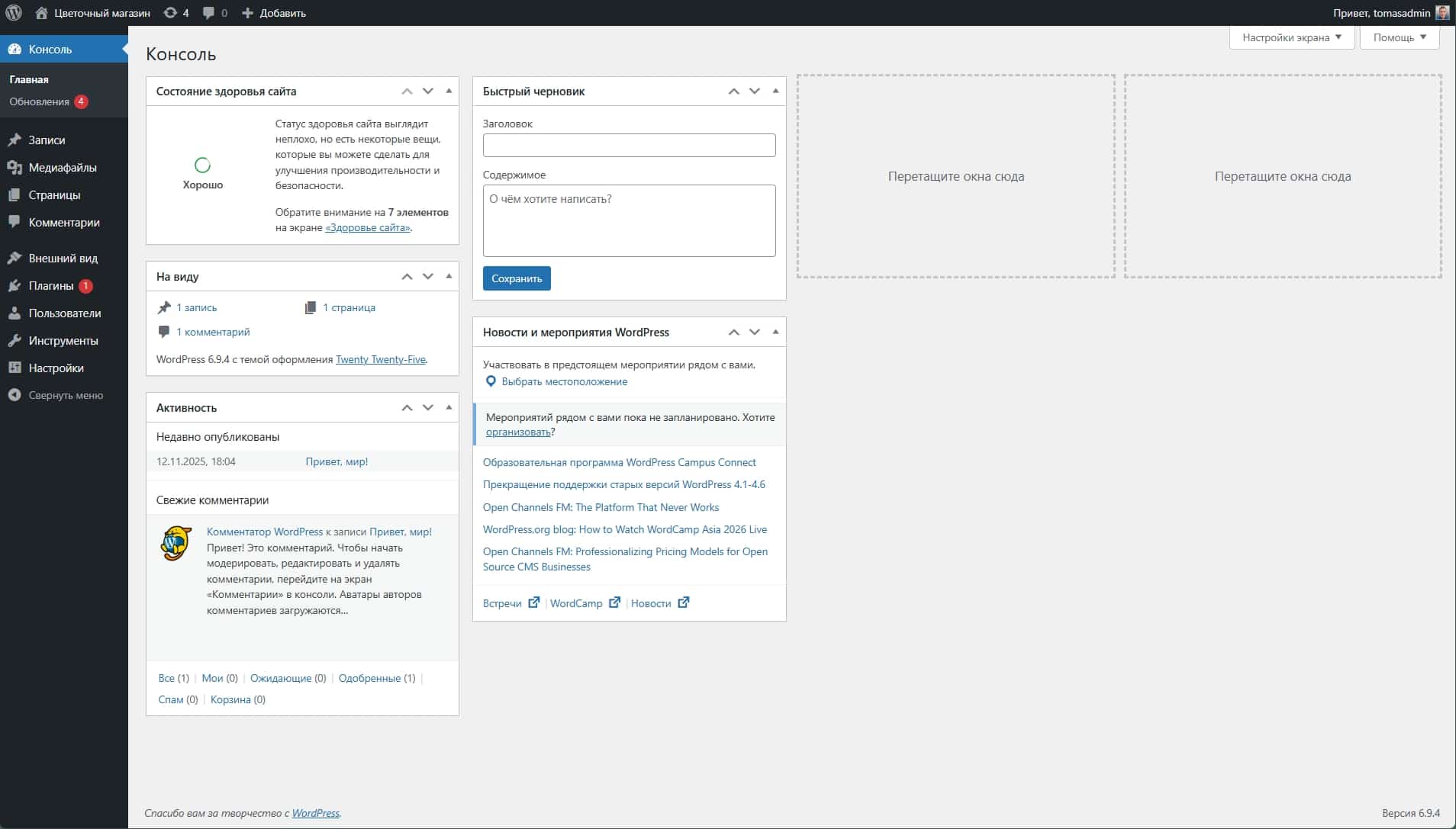Click the Комментатор WordPress author link

[x=265, y=532]
